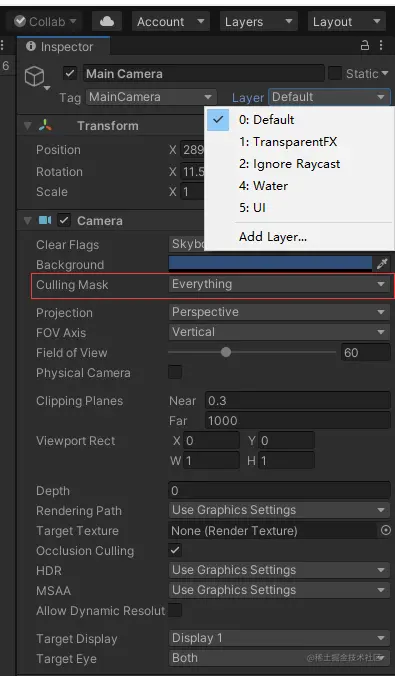Image resolution: width=395 pixels, height=676 pixels.
Task: Pick background color with eyedropper icon
Action: click(382, 264)
